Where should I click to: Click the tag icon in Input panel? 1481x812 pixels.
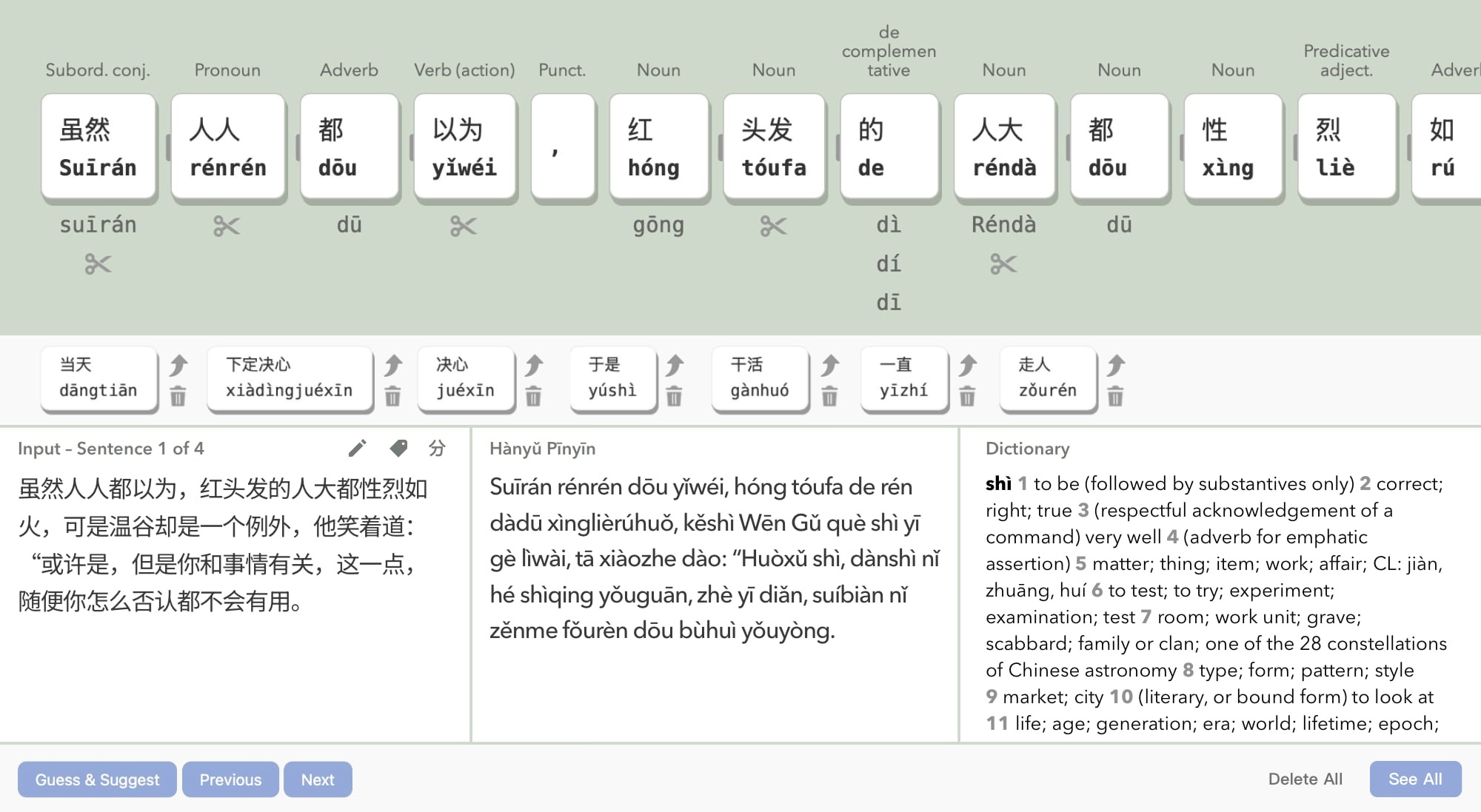coord(398,448)
